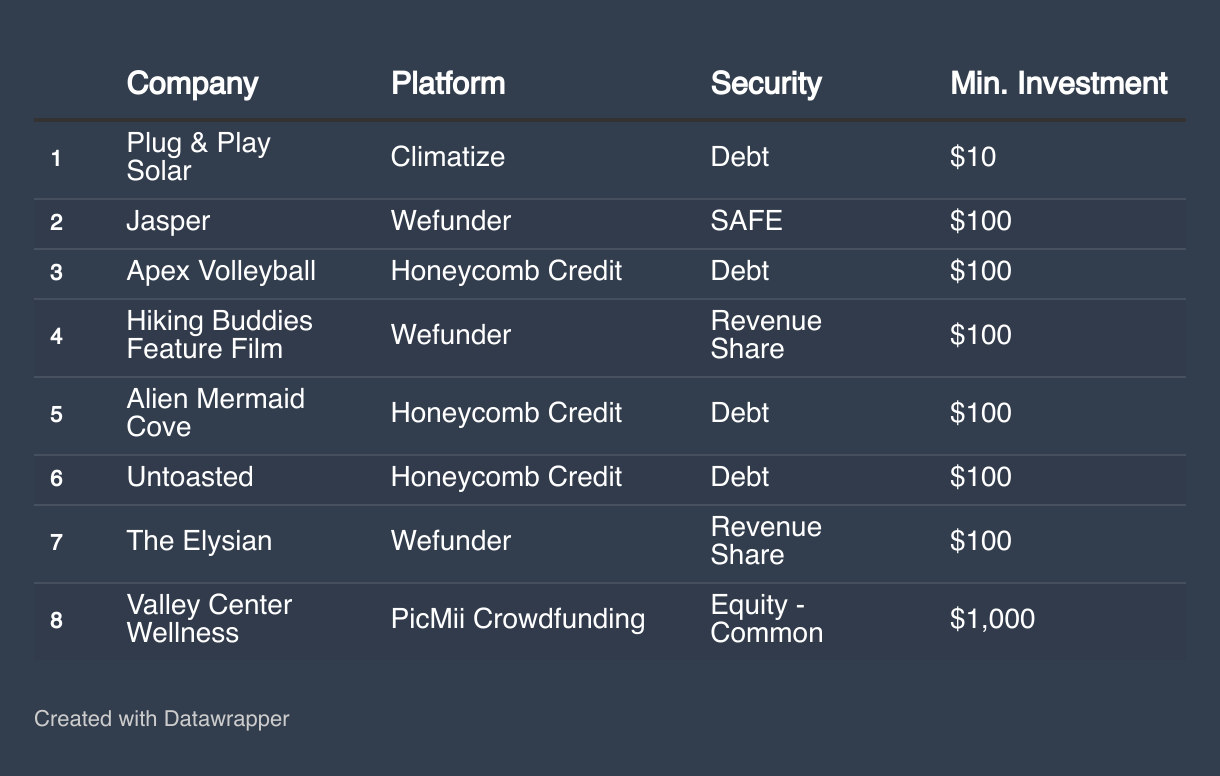1220x776 pixels.
Task: Click the Climatize platform cell
Action: (x=448, y=157)
